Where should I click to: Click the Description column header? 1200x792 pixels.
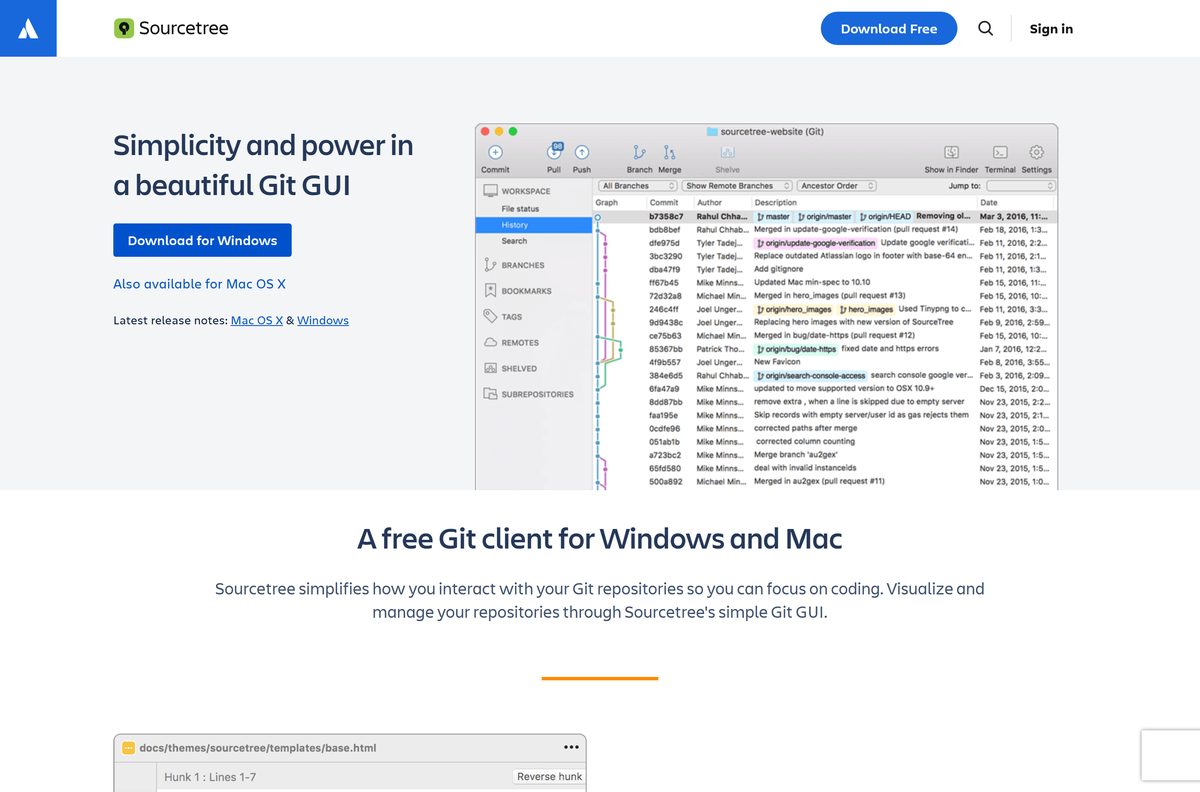point(776,202)
